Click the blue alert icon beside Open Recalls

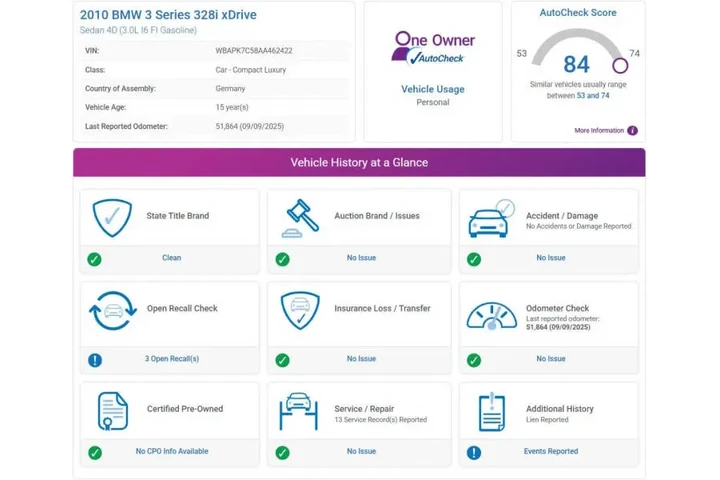[x=94, y=360]
